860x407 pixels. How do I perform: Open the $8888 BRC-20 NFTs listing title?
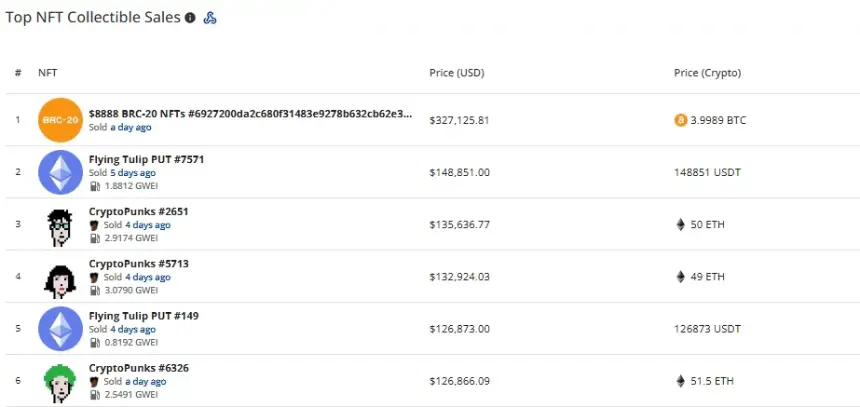(x=251, y=114)
